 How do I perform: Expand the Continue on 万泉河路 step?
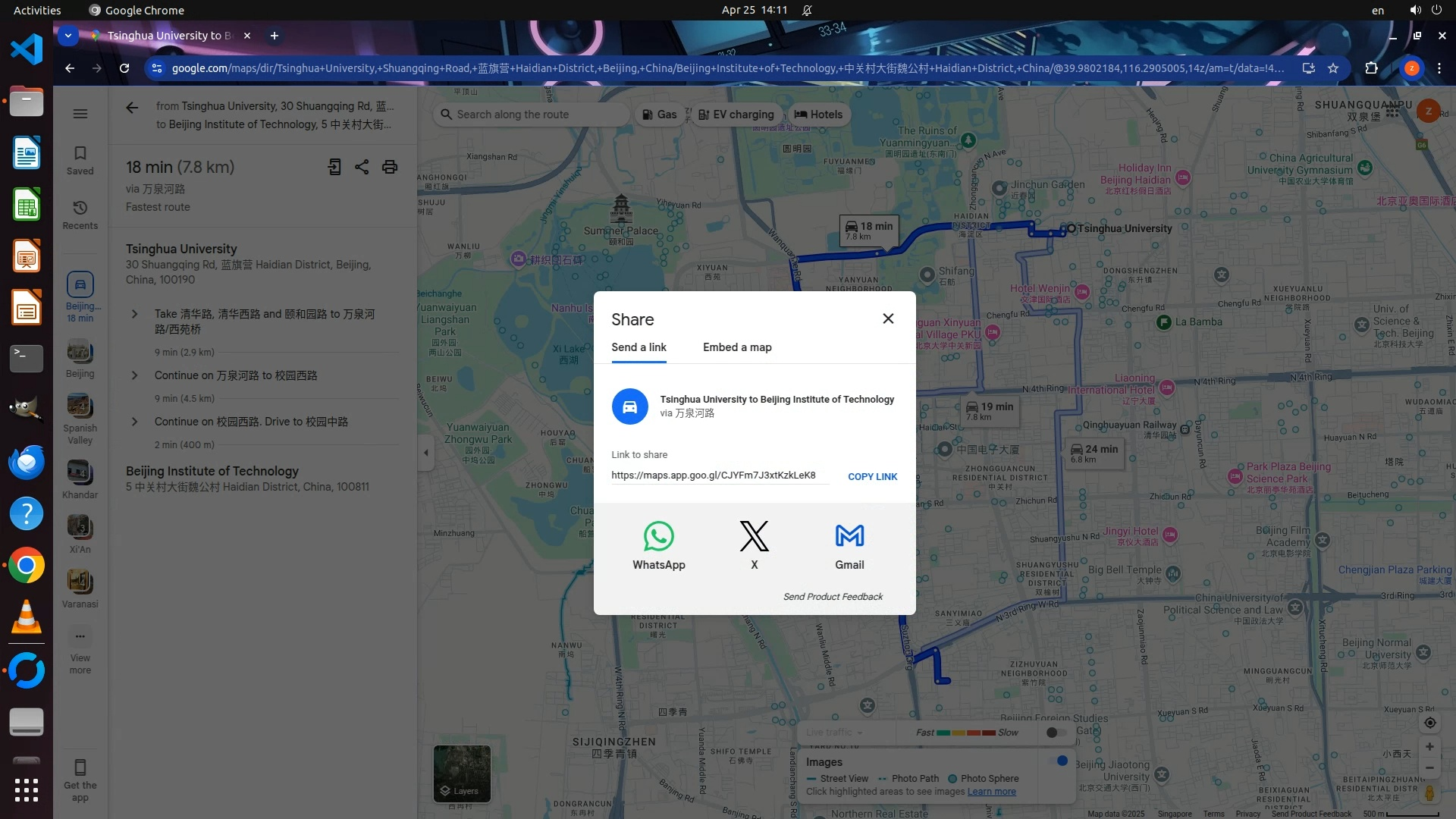point(134,375)
